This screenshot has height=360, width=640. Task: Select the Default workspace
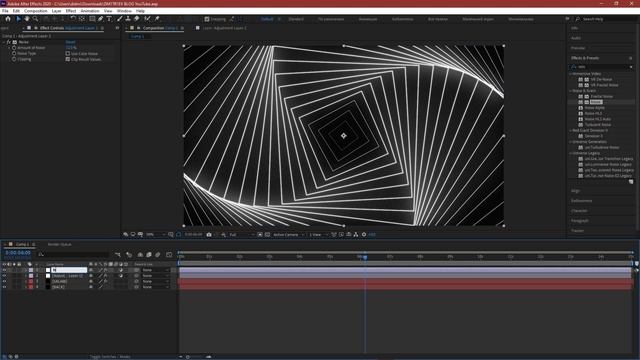click(267, 19)
